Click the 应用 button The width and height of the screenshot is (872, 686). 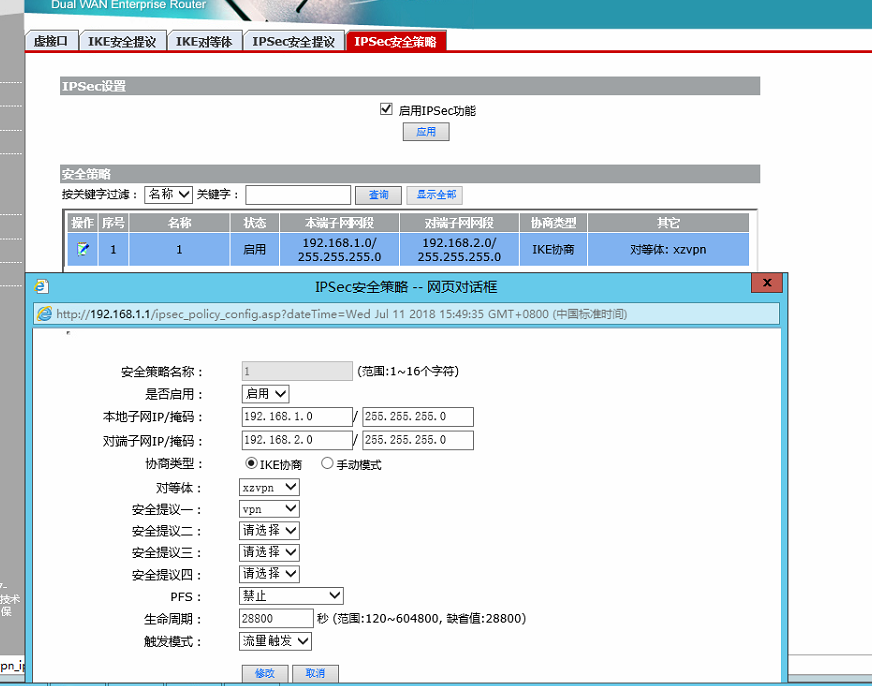(x=426, y=132)
